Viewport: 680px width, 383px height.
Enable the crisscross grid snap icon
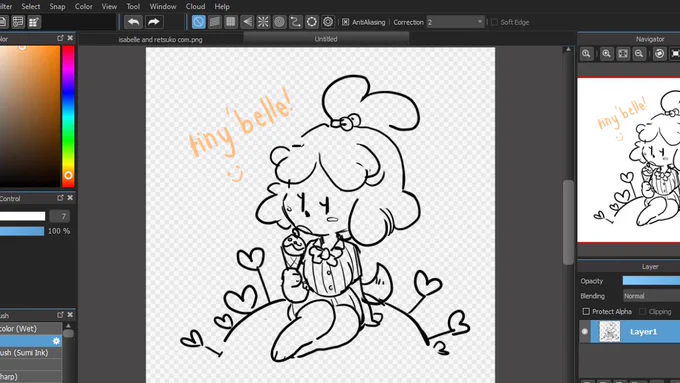point(231,22)
